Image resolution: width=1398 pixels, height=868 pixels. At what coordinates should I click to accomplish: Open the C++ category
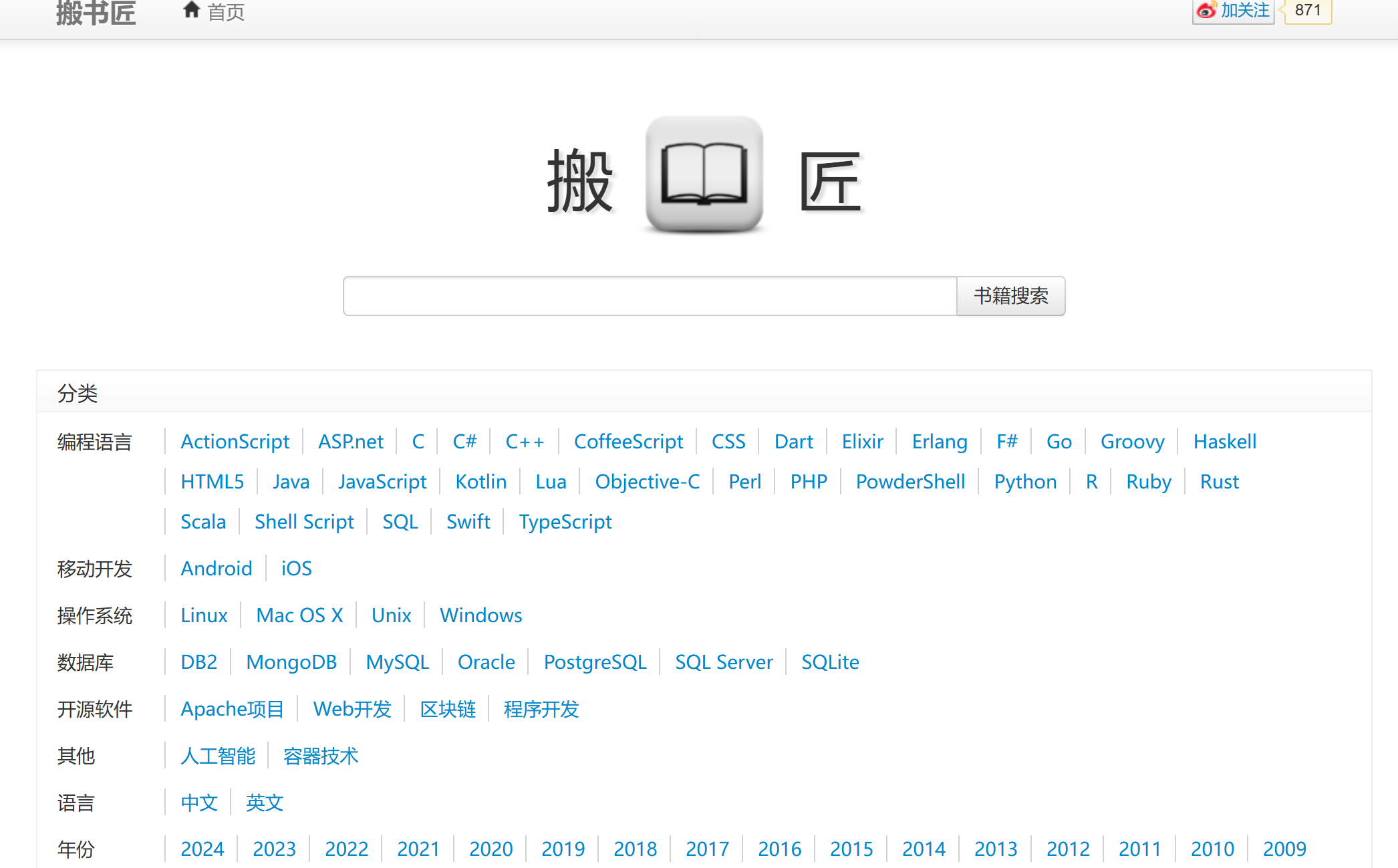point(525,442)
